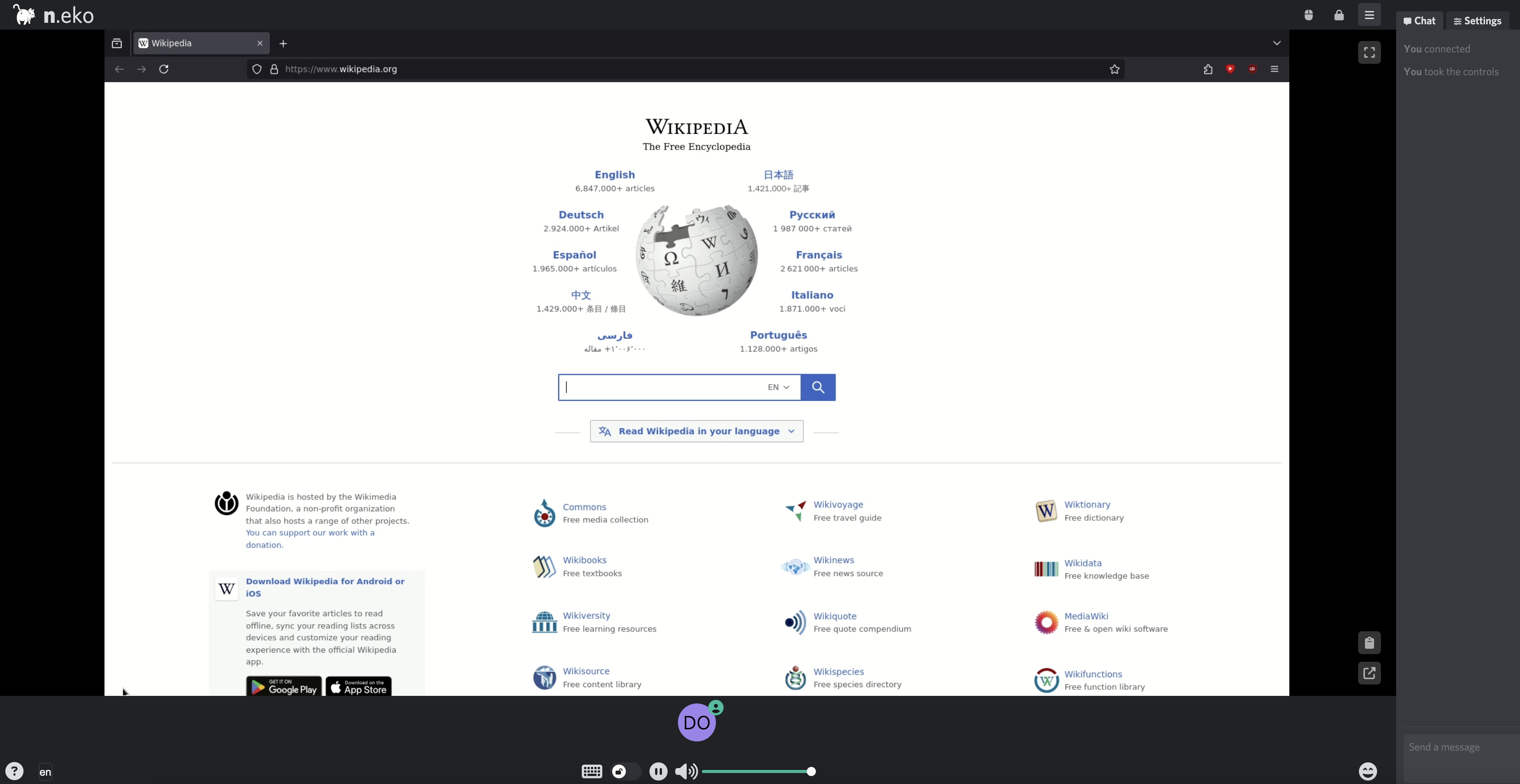Viewport: 1520px width, 784px height.
Task: Reload the page in Firefox
Action: pyautogui.click(x=163, y=69)
